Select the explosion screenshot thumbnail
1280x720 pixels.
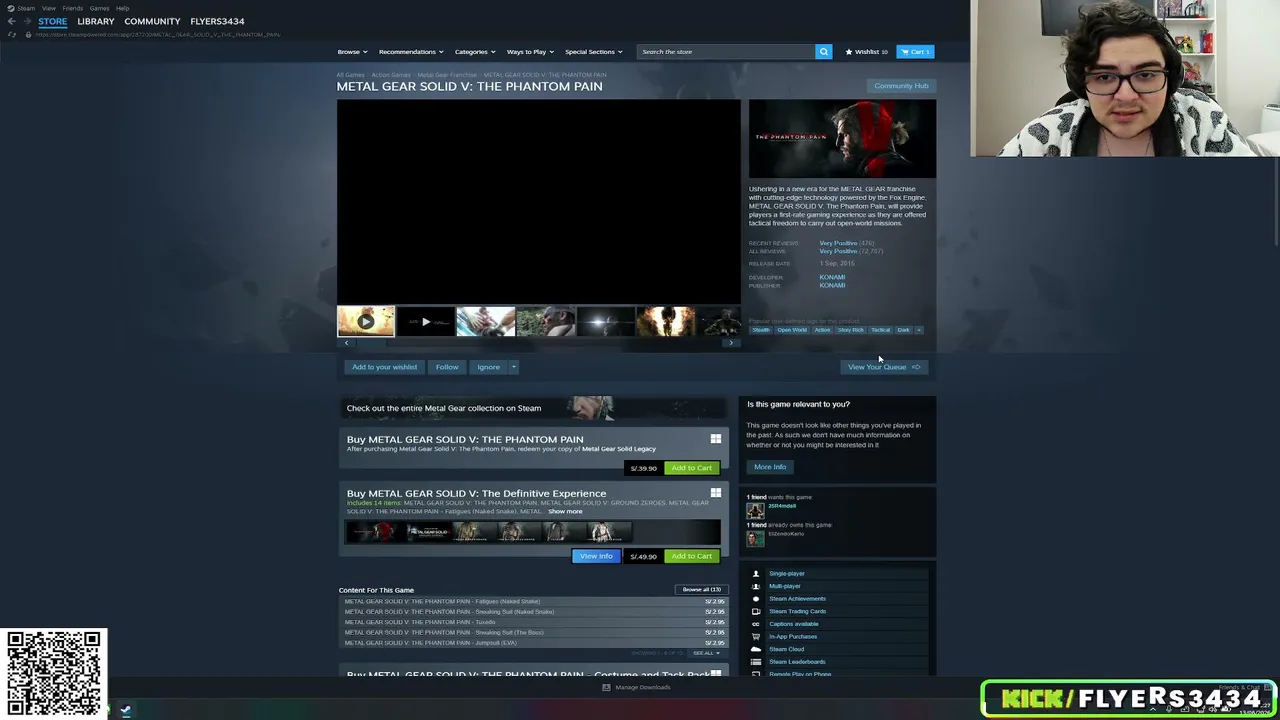pos(665,322)
